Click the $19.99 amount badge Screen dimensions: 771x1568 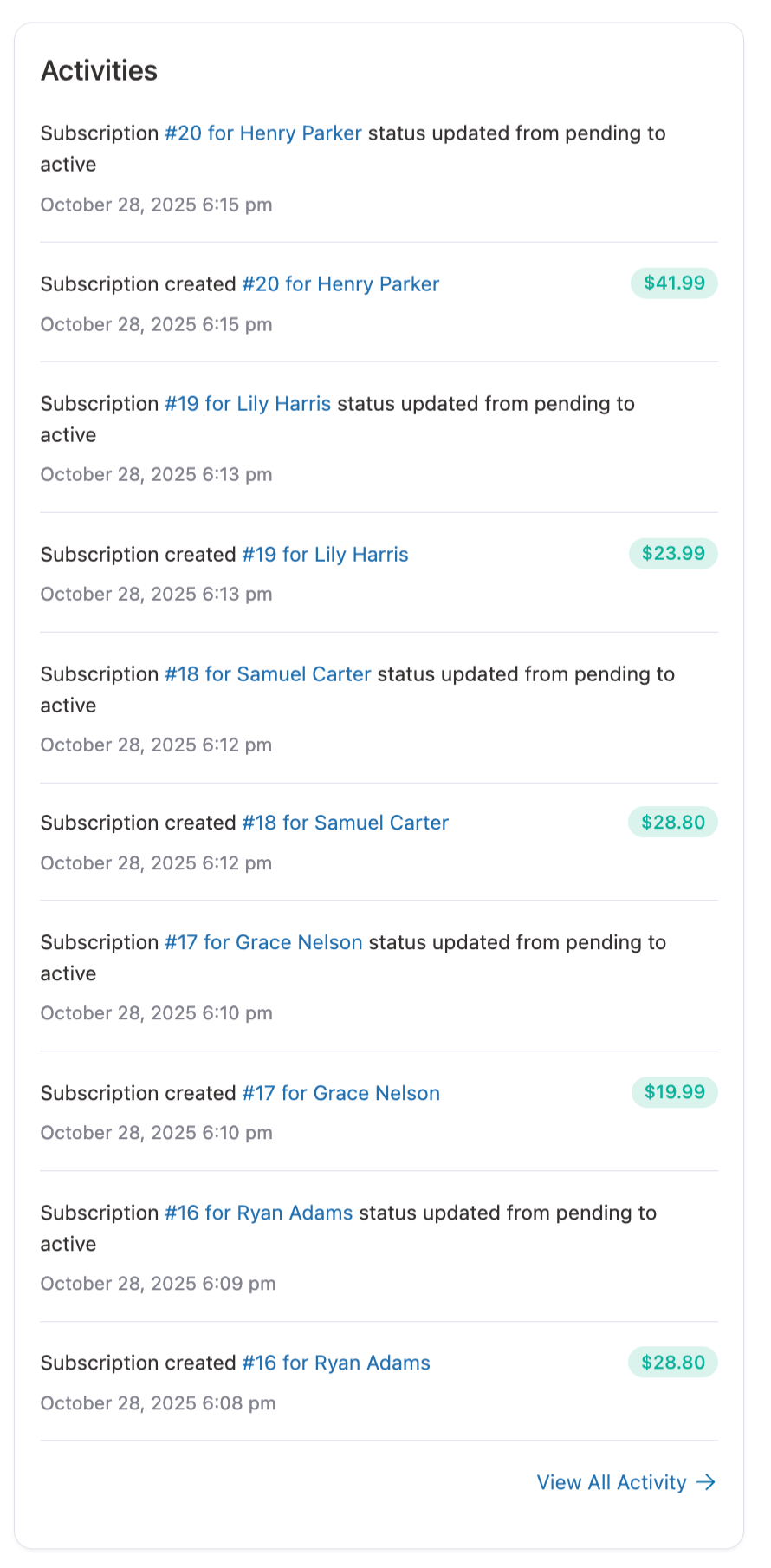click(x=674, y=1092)
